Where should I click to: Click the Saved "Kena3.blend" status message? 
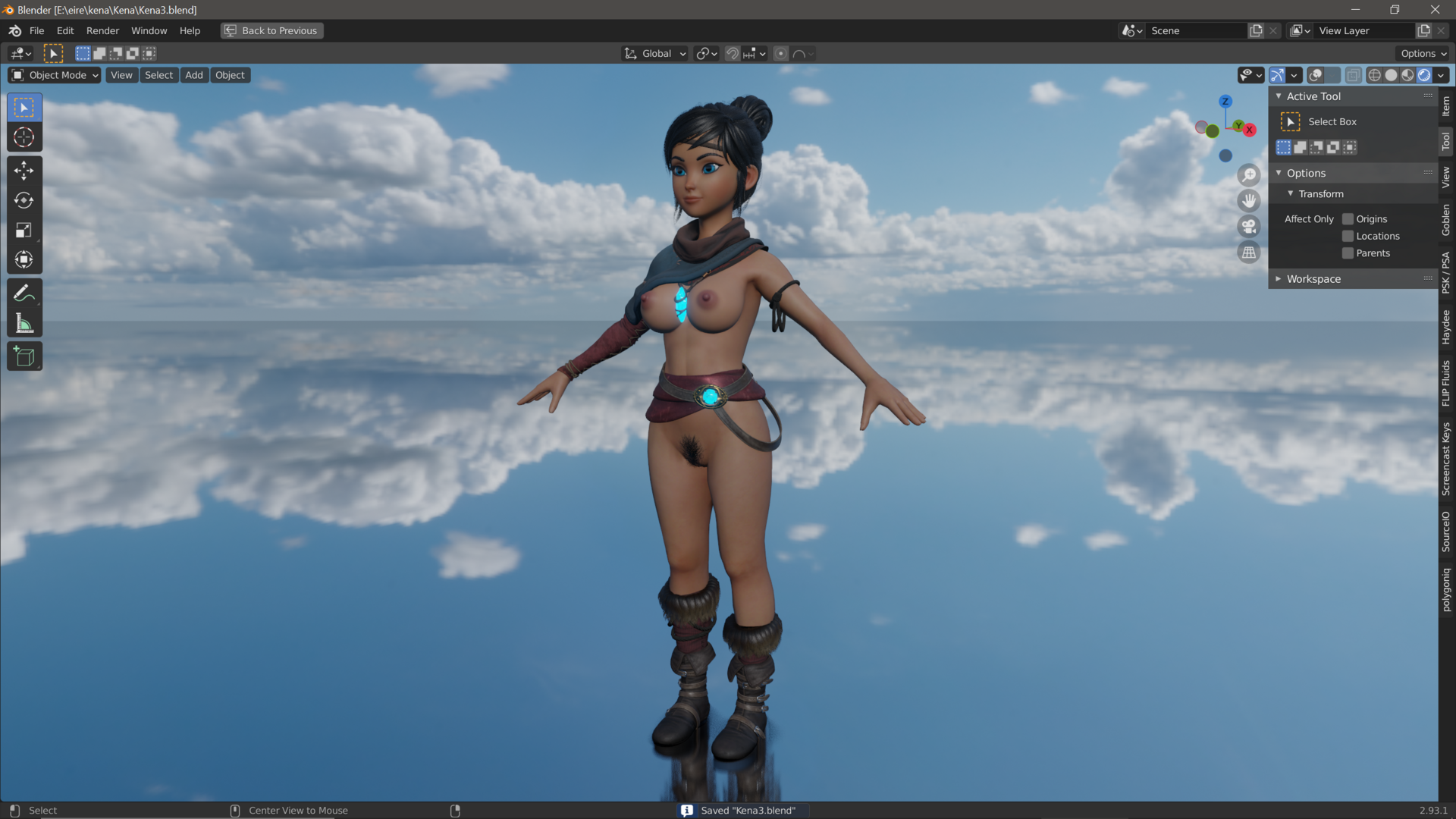click(742, 811)
